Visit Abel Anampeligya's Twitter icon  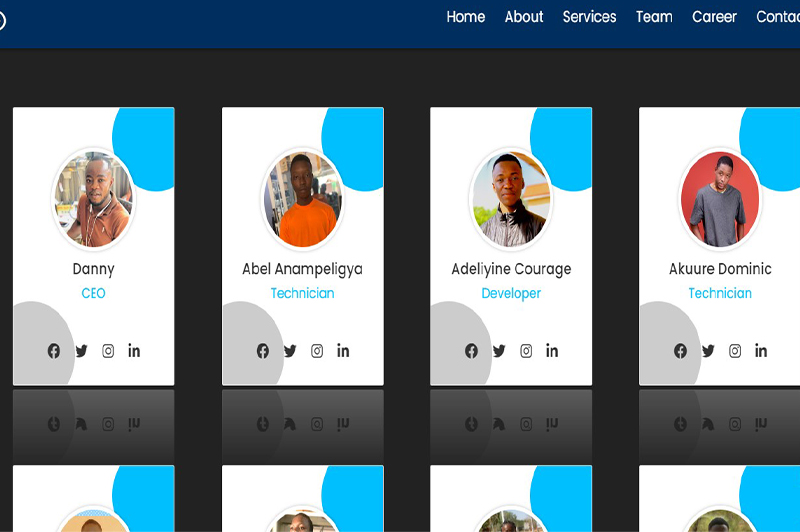click(290, 351)
